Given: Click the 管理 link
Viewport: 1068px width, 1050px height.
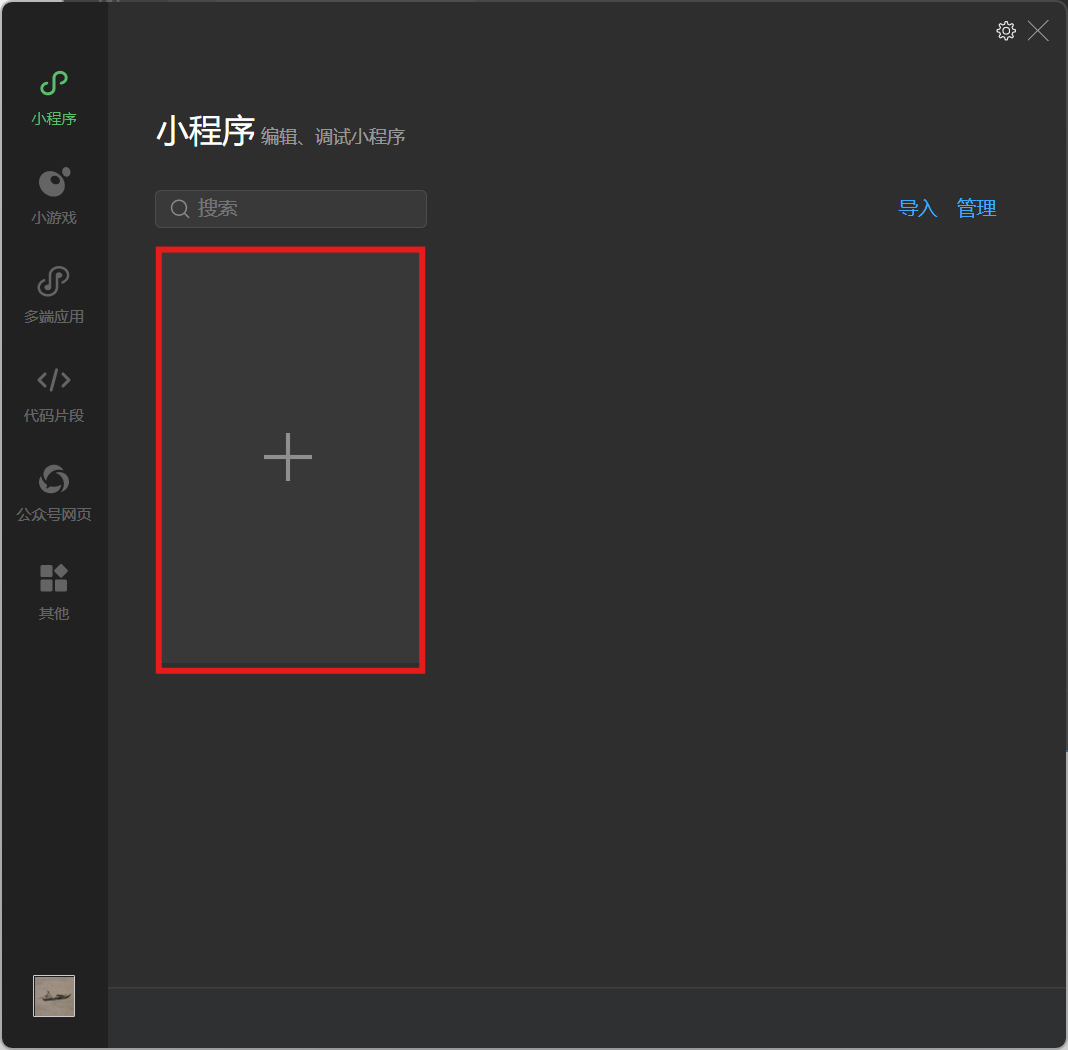Looking at the screenshot, I should [x=976, y=208].
